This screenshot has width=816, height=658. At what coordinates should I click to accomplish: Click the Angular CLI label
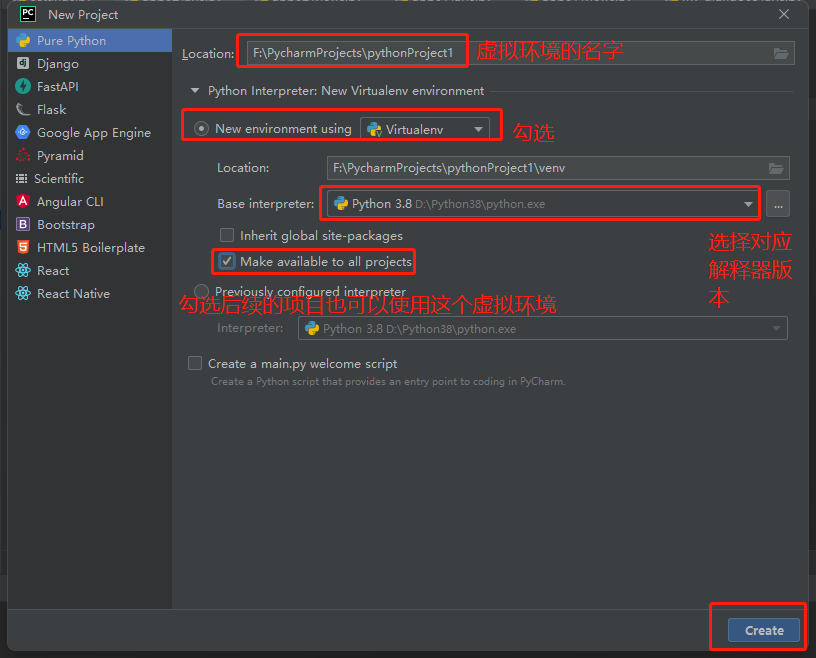click(x=70, y=201)
